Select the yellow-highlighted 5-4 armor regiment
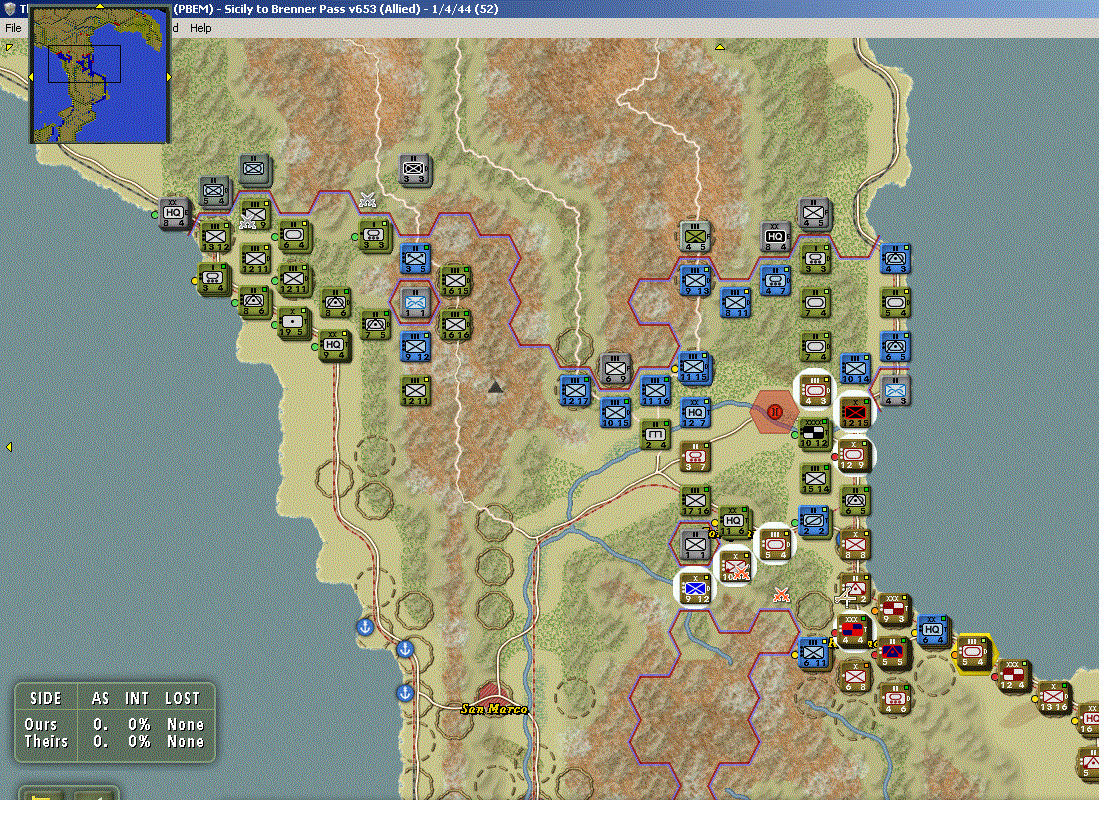Screen dimensions: 1100x838 coord(973,652)
